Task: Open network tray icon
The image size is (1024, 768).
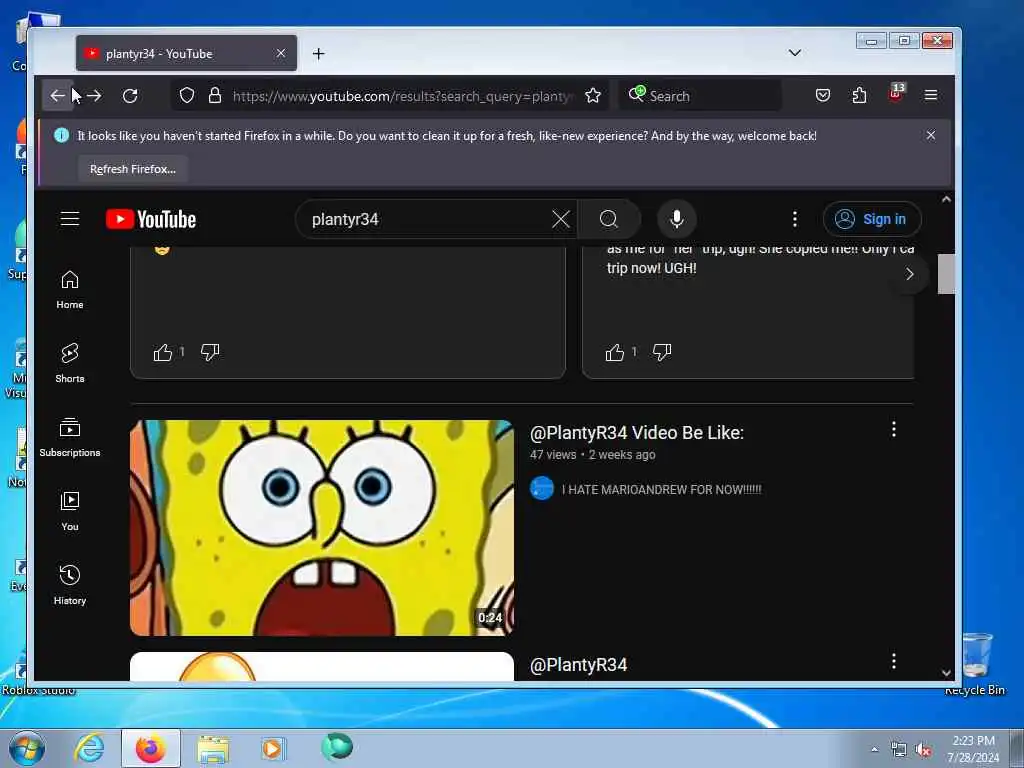Action: 899,750
